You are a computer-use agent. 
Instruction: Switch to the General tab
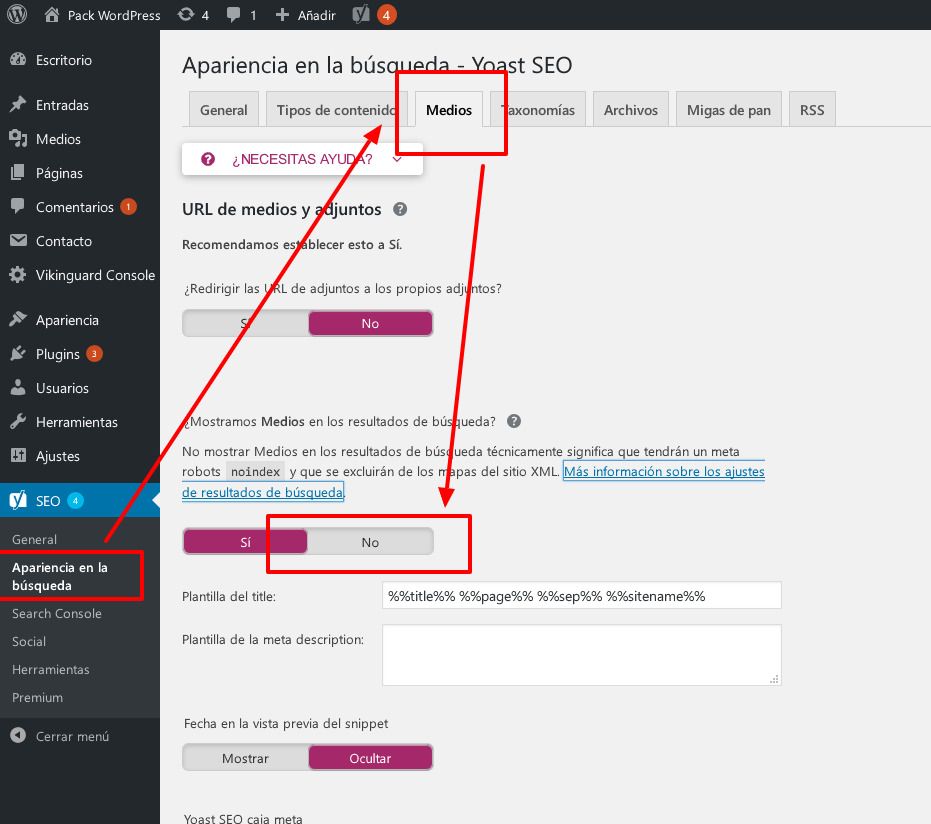(223, 110)
